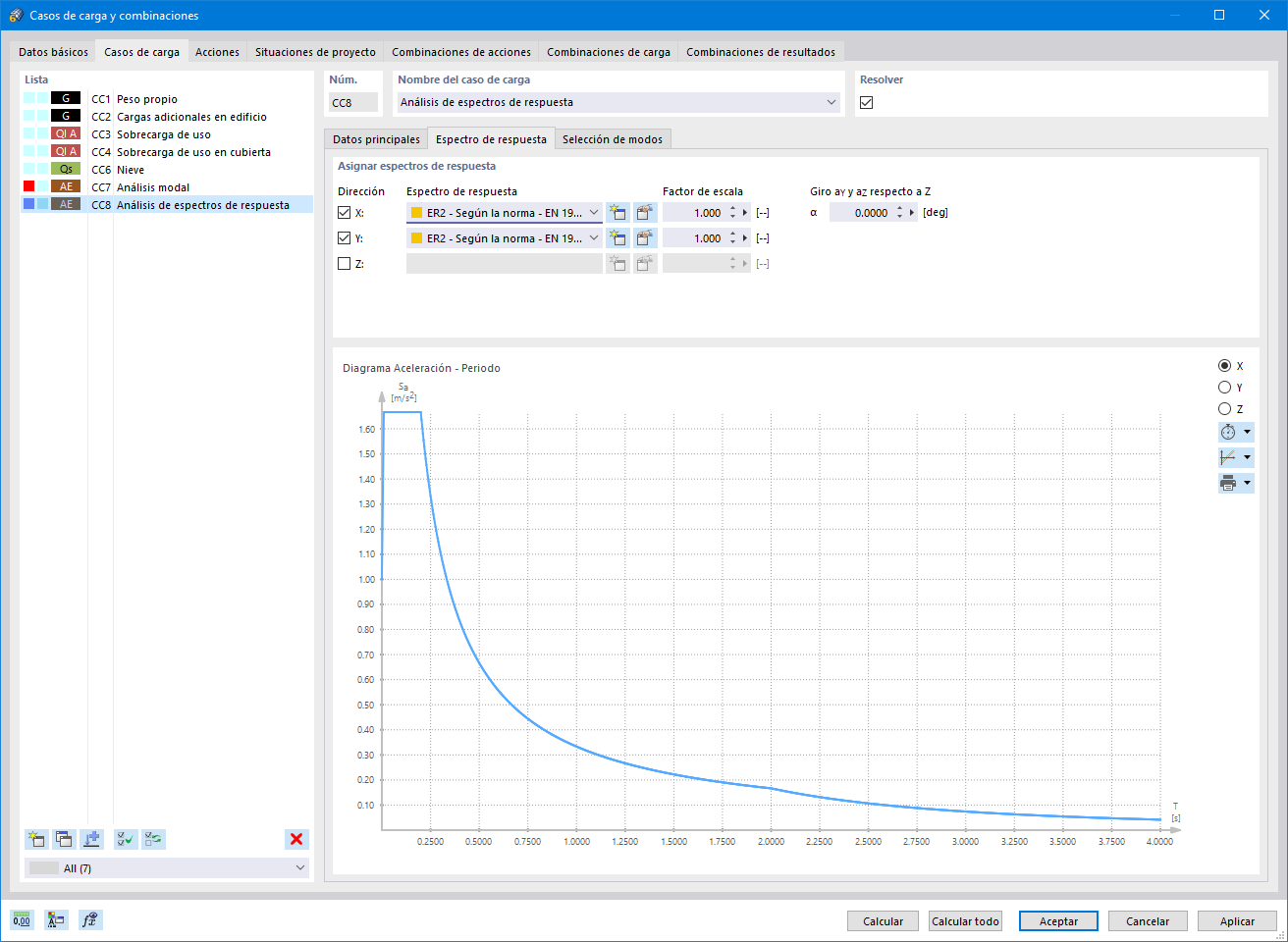This screenshot has height=942, width=1288.
Task: Click the Calcular button
Action: point(883,921)
